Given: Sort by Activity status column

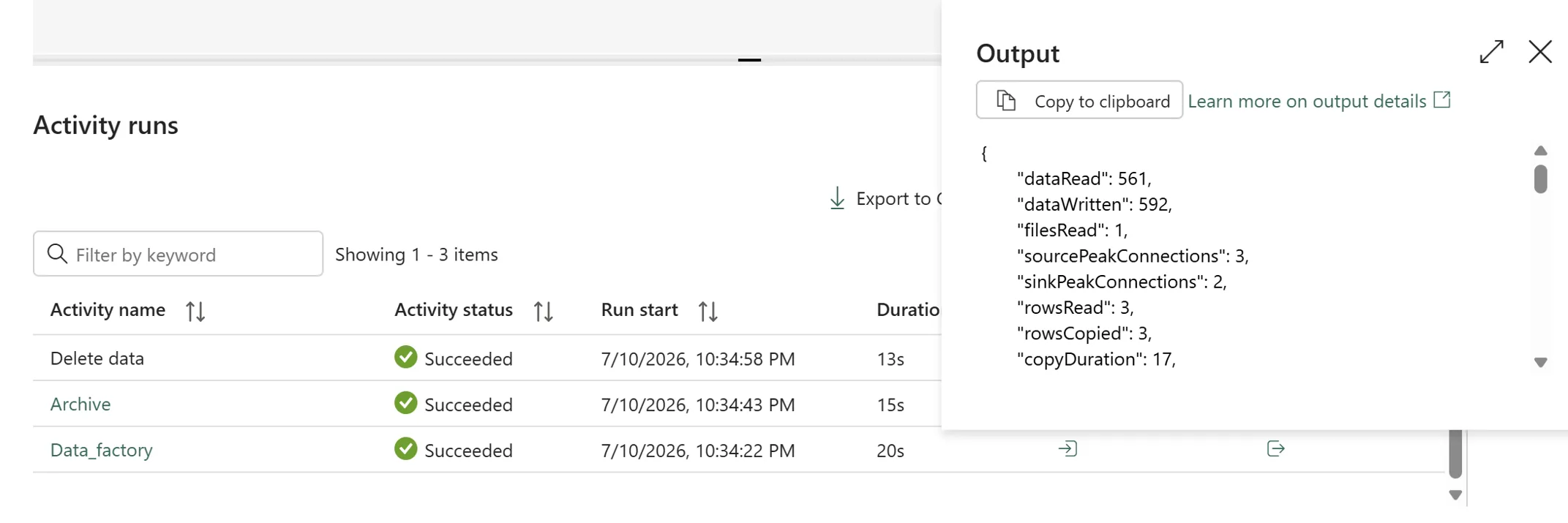Looking at the screenshot, I should click(x=543, y=311).
